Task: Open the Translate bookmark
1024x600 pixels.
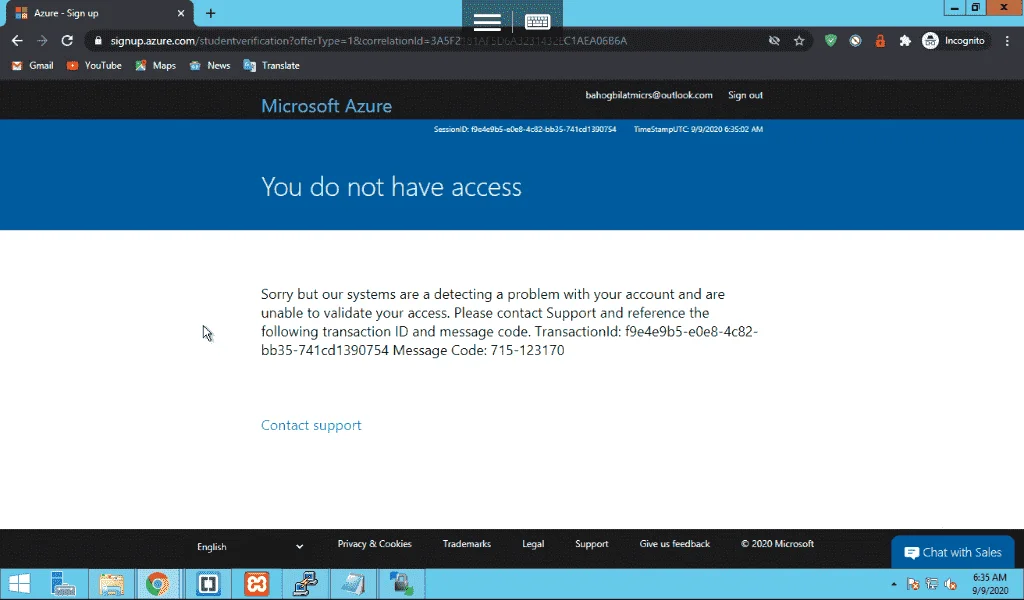Action: point(271,65)
